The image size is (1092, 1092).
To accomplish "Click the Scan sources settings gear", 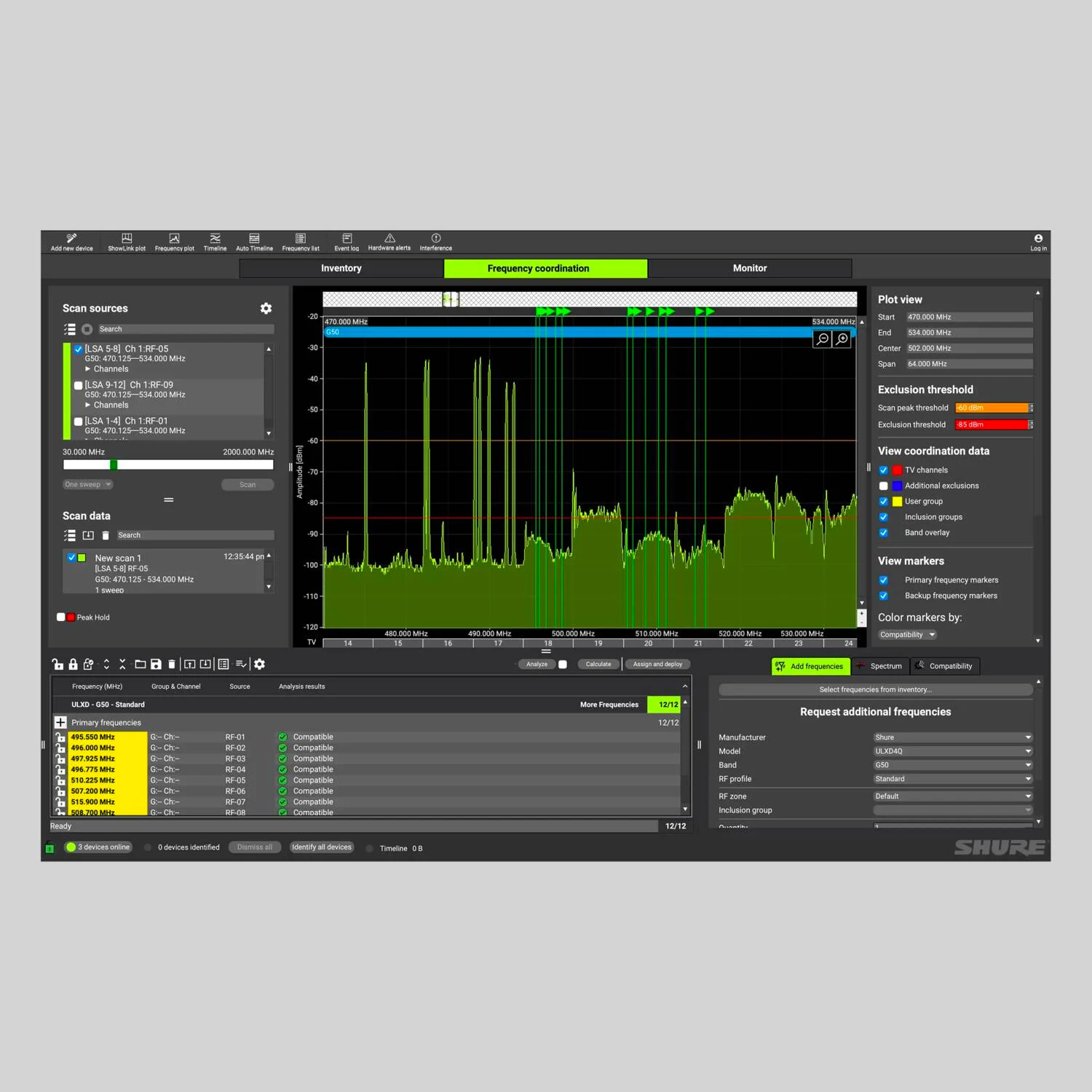I will [x=266, y=309].
